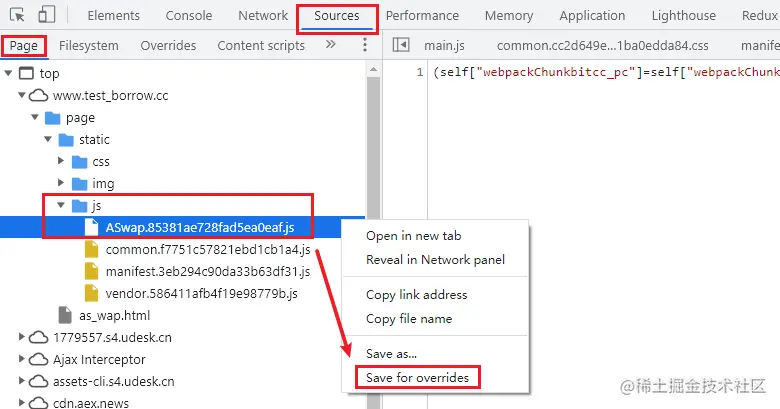
Task: Click the yellow common.f7751c js file icon
Action: (x=92, y=249)
